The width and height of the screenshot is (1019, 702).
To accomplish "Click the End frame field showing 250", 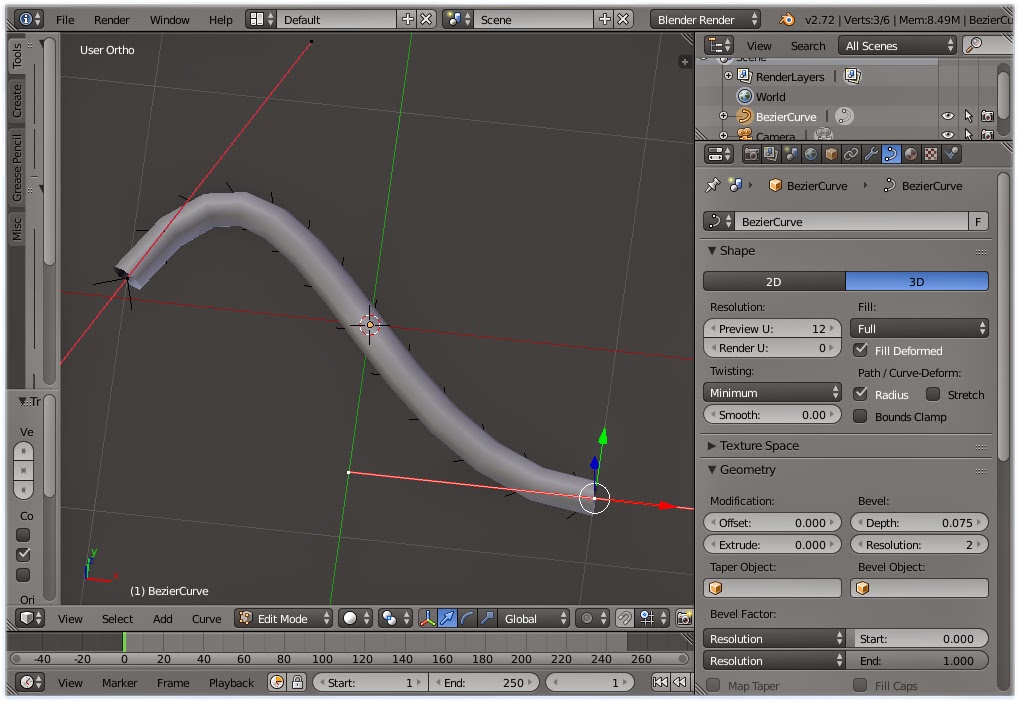I will (x=485, y=682).
